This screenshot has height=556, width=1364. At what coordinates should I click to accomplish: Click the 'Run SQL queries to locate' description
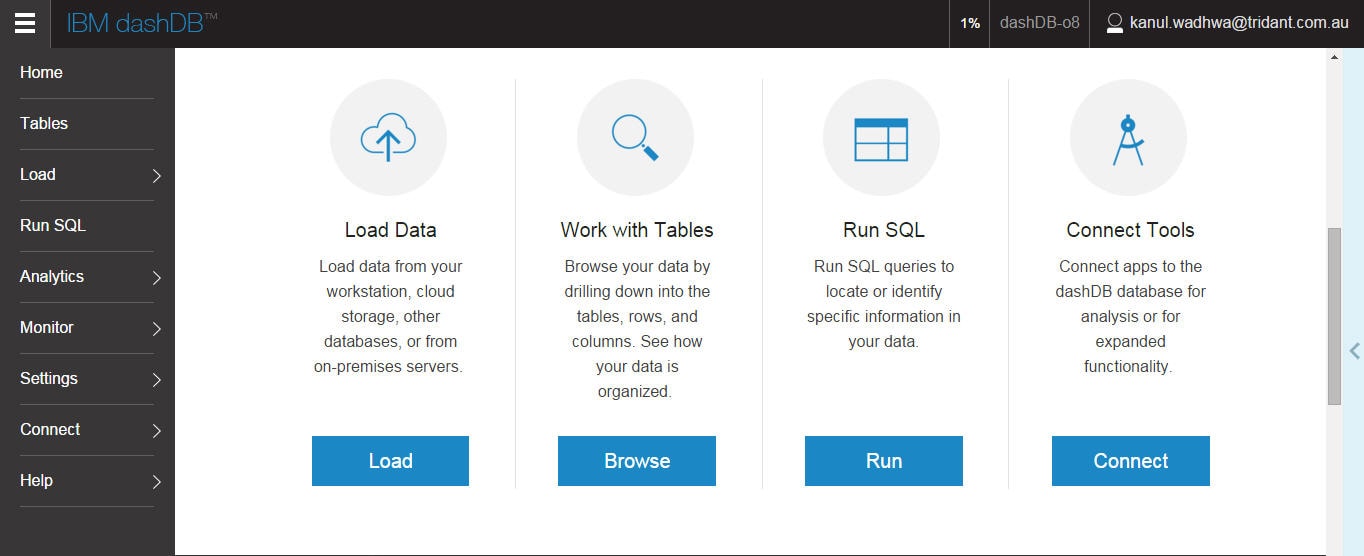(884, 304)
